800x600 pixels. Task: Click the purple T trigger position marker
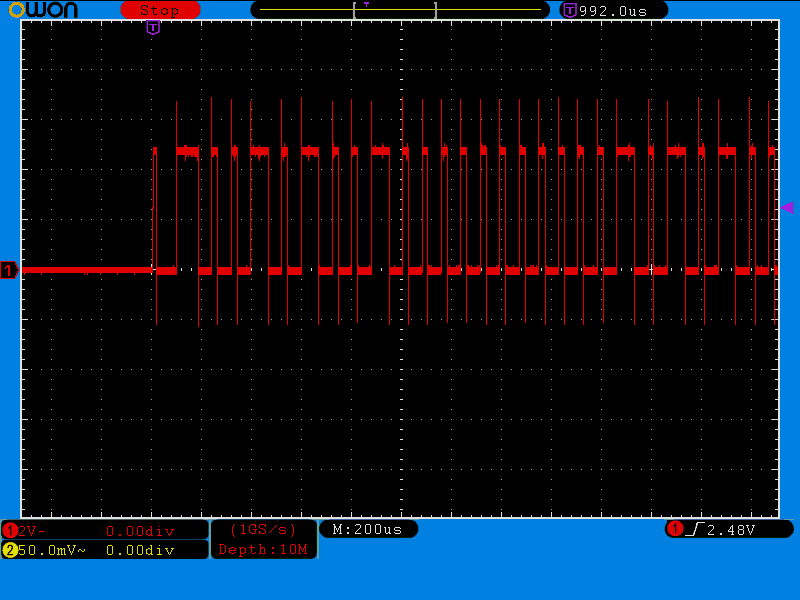click(153, 28)
